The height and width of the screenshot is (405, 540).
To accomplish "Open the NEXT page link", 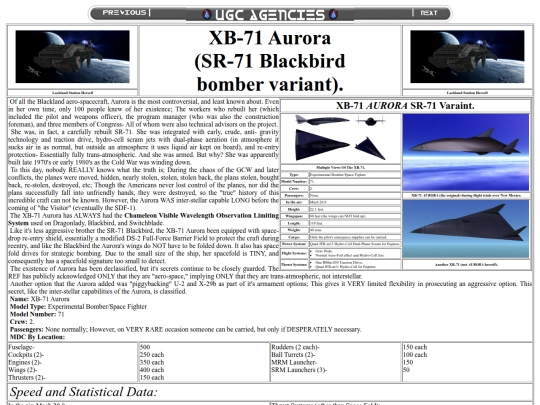I will 429,13.
